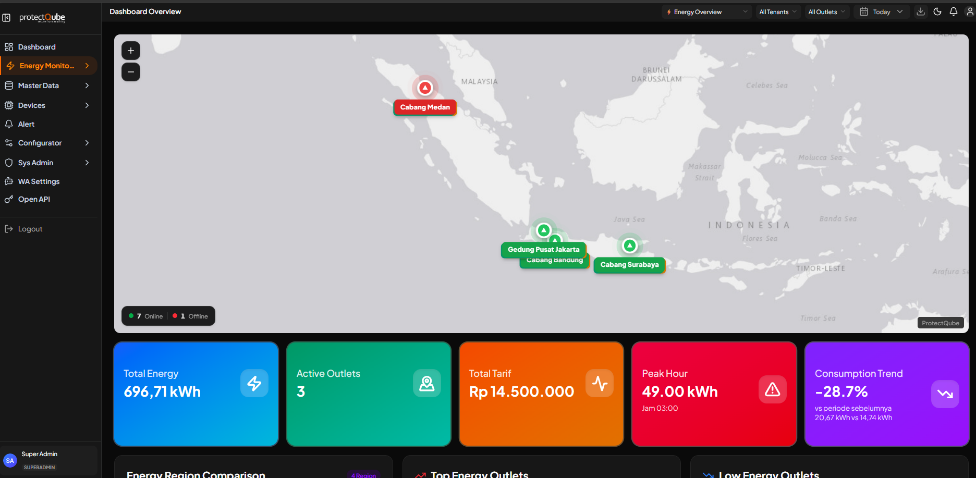Click the Master Data database icon

9,85
